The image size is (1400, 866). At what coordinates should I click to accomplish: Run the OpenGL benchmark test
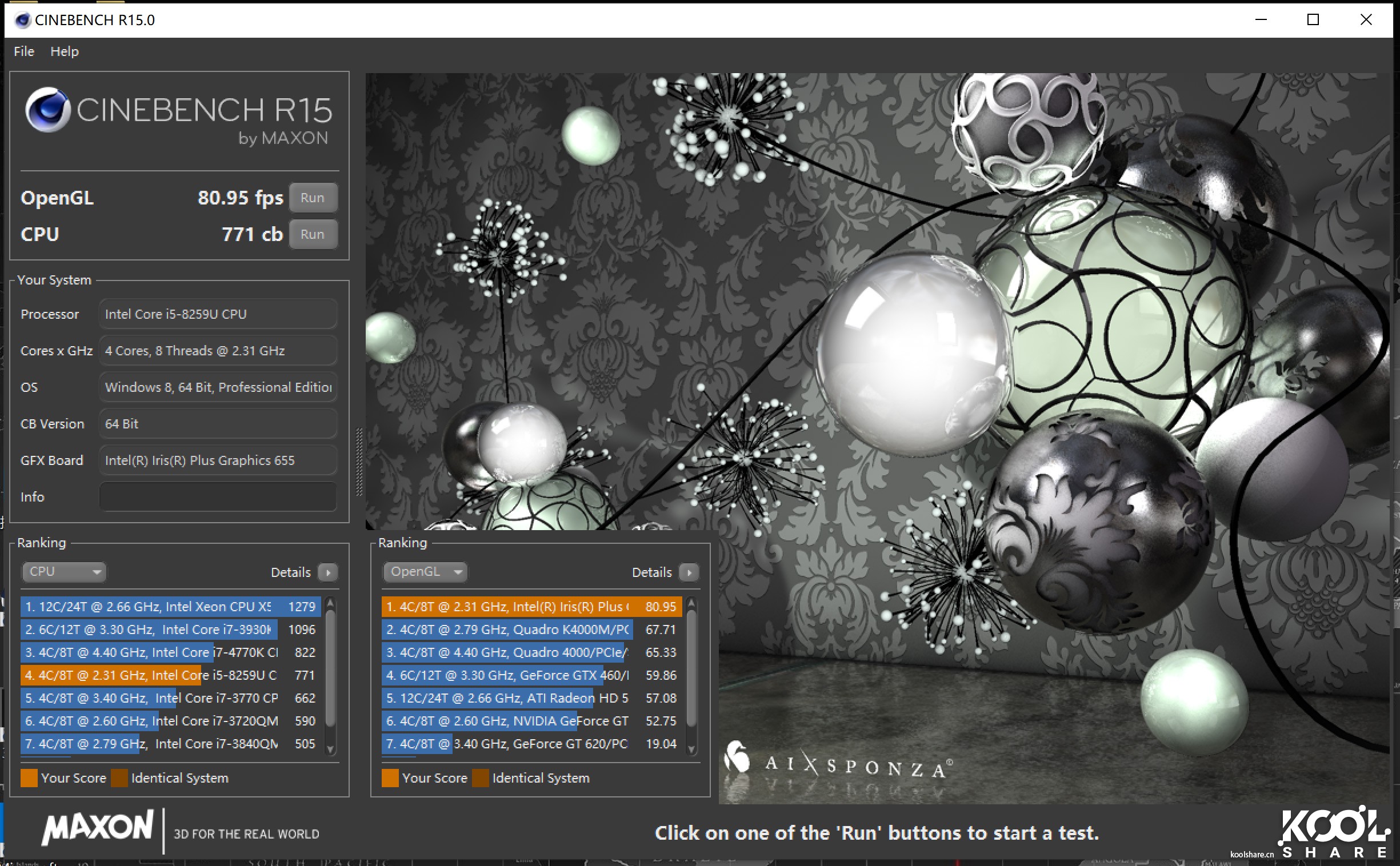312,198
